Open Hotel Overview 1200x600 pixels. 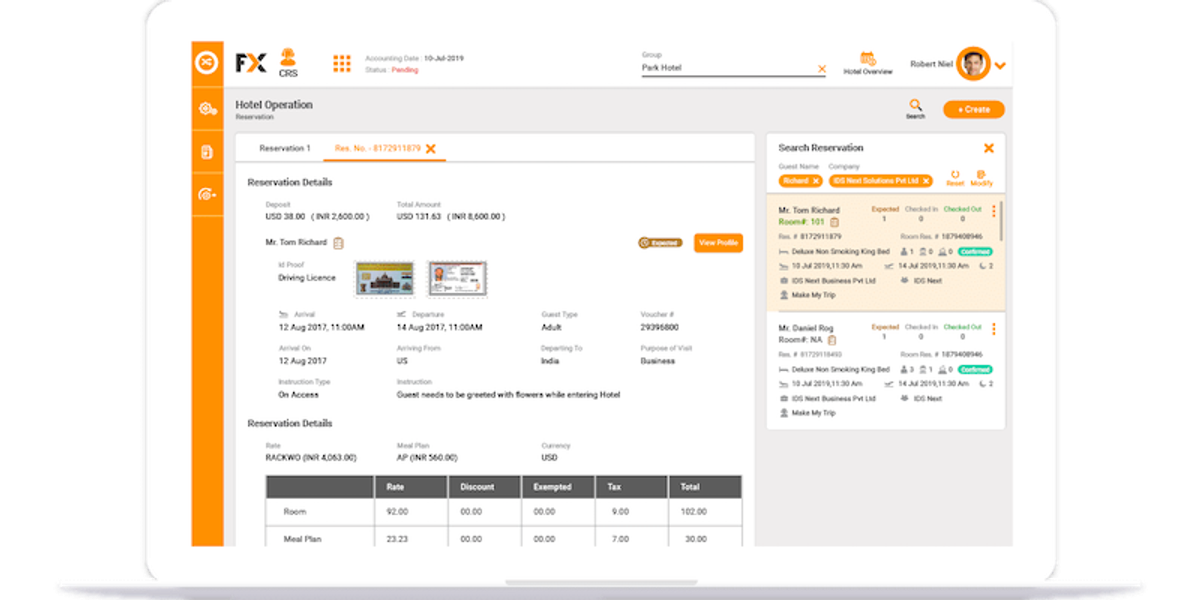[x=866, y=62]
